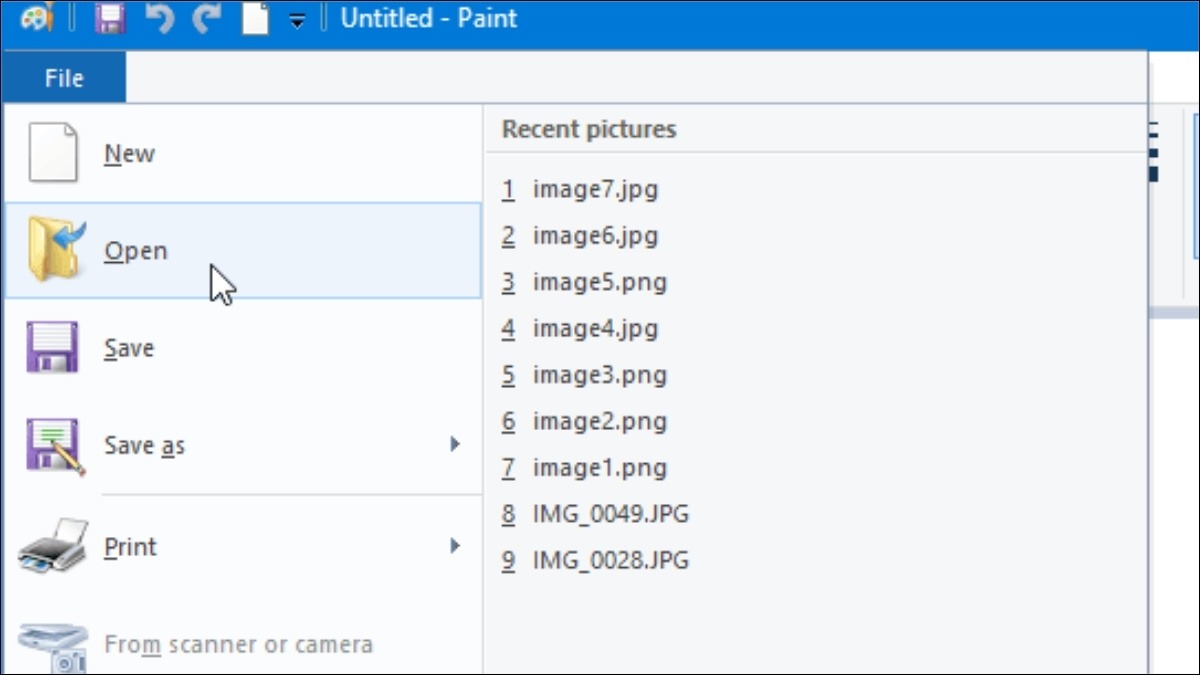This screenshot has height=675, width=1200.
Task: Choose Save as from the File menu
Action: [x=243, y=445]
